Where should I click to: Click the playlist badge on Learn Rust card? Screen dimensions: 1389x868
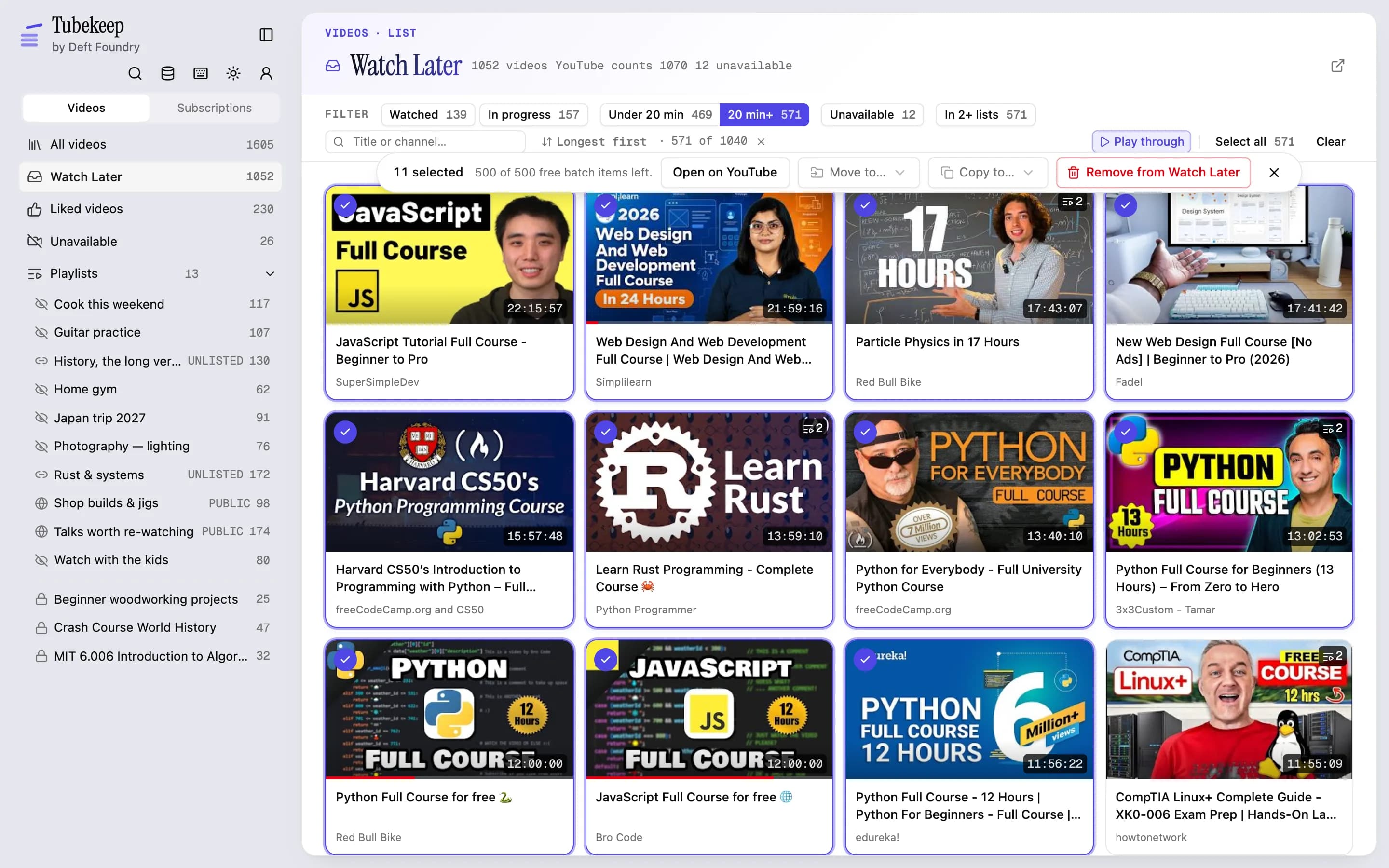pos(813,428)
